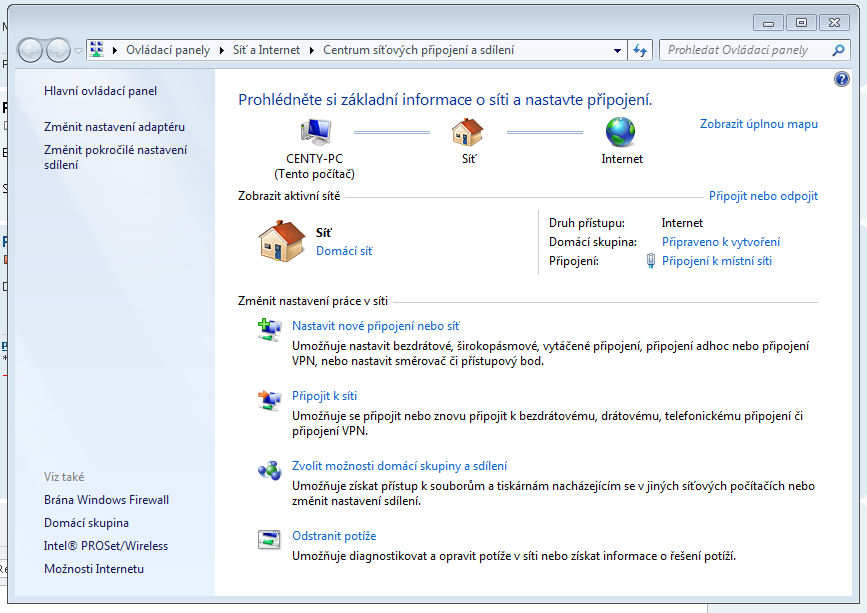Viewport: 867px width, 613px height.
Task: Click the network adapter icon beside Připojení k místní síti
Action: click(x=651, y=261)
